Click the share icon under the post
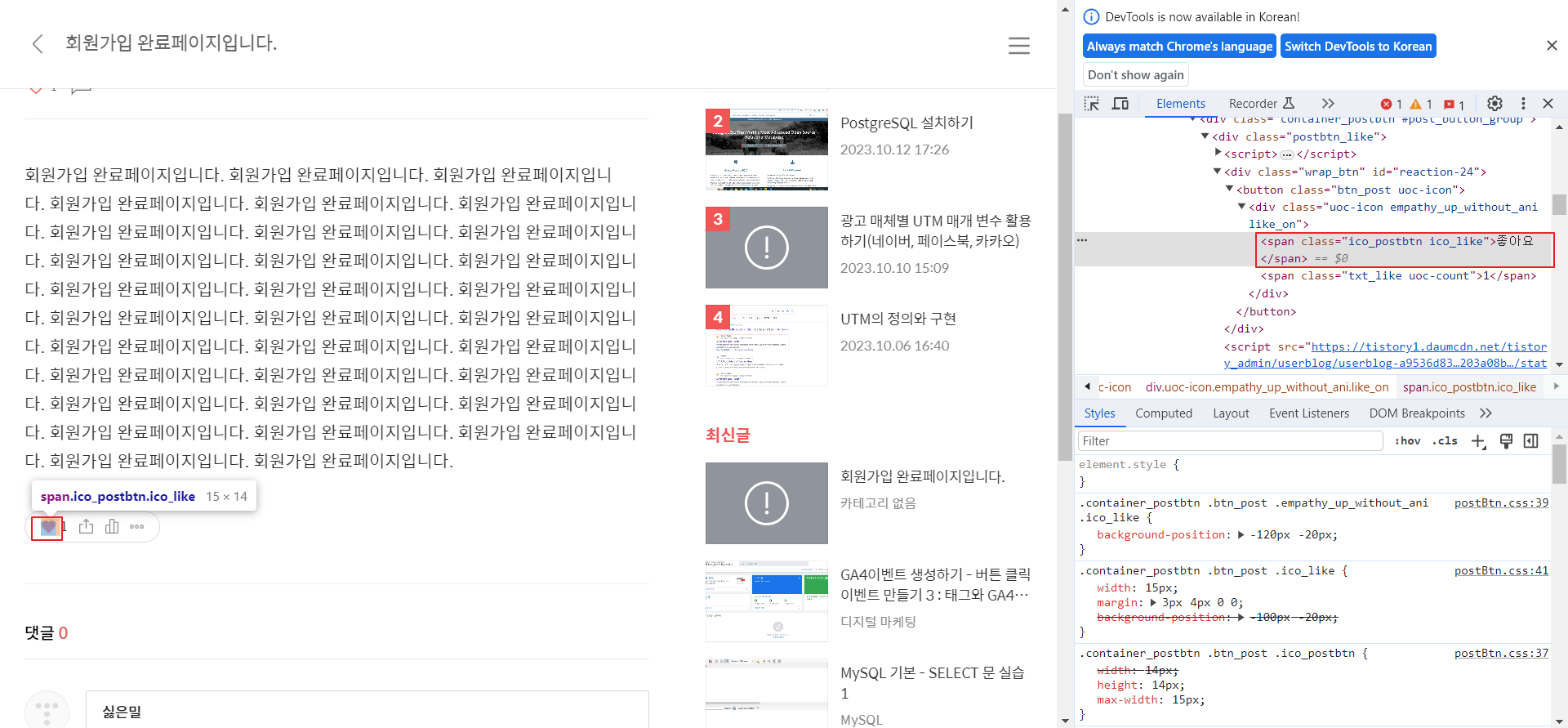Screen dimensions: 1568x728 point(87,527)
